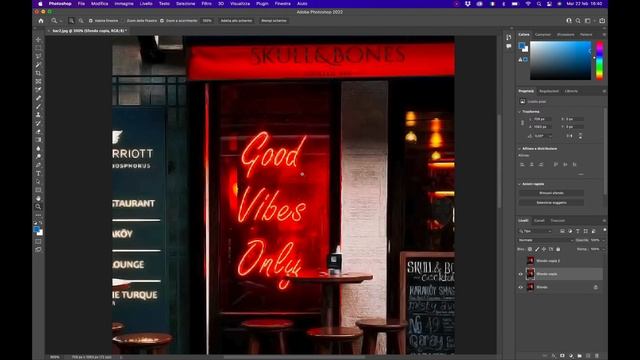Open the blend mode Normale dropdown
This screenshot has height=360, width=640.
tap(545, 240)
